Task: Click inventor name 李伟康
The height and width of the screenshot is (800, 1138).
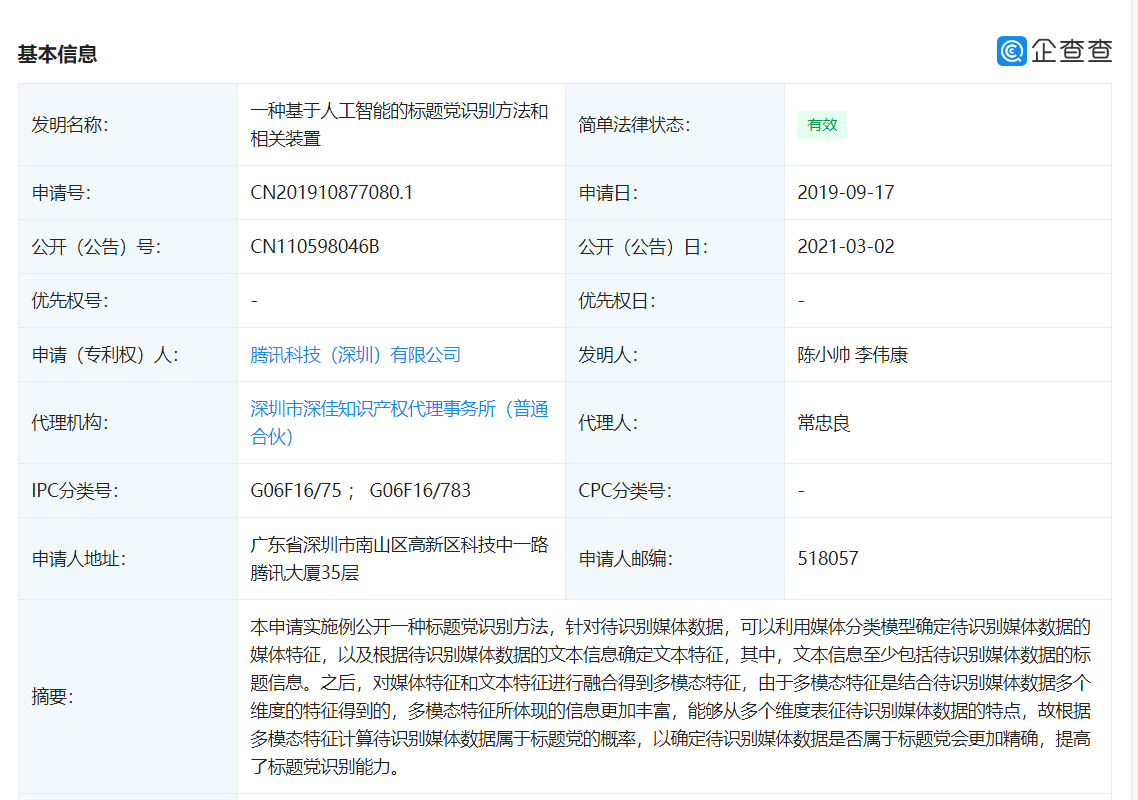Action: tap(881, 355)
